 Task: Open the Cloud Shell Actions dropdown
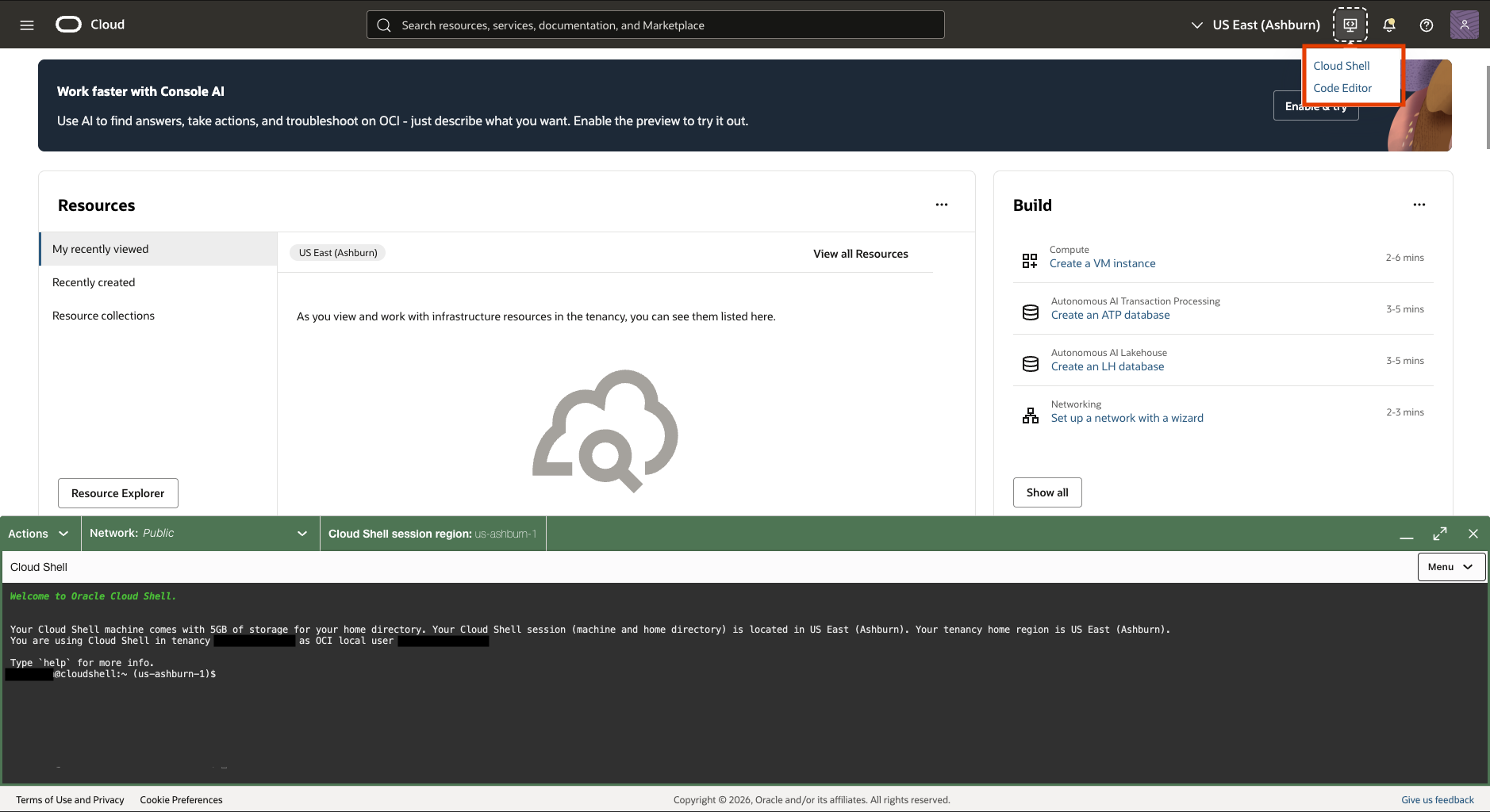tap(39, 534)
